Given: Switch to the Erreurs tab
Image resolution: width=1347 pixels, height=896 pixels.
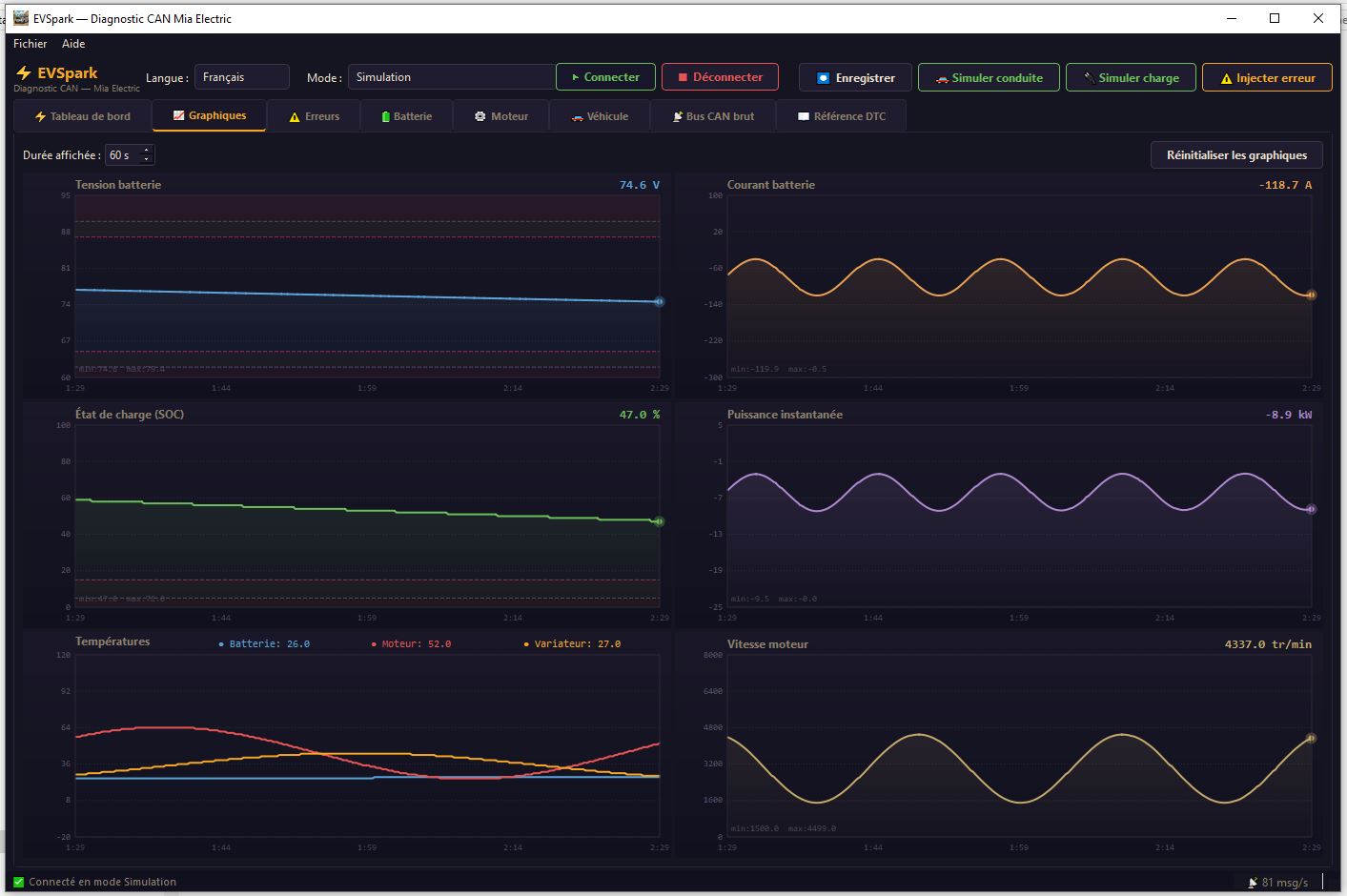Looking at the screenshot, I should (x=314, y=116).
